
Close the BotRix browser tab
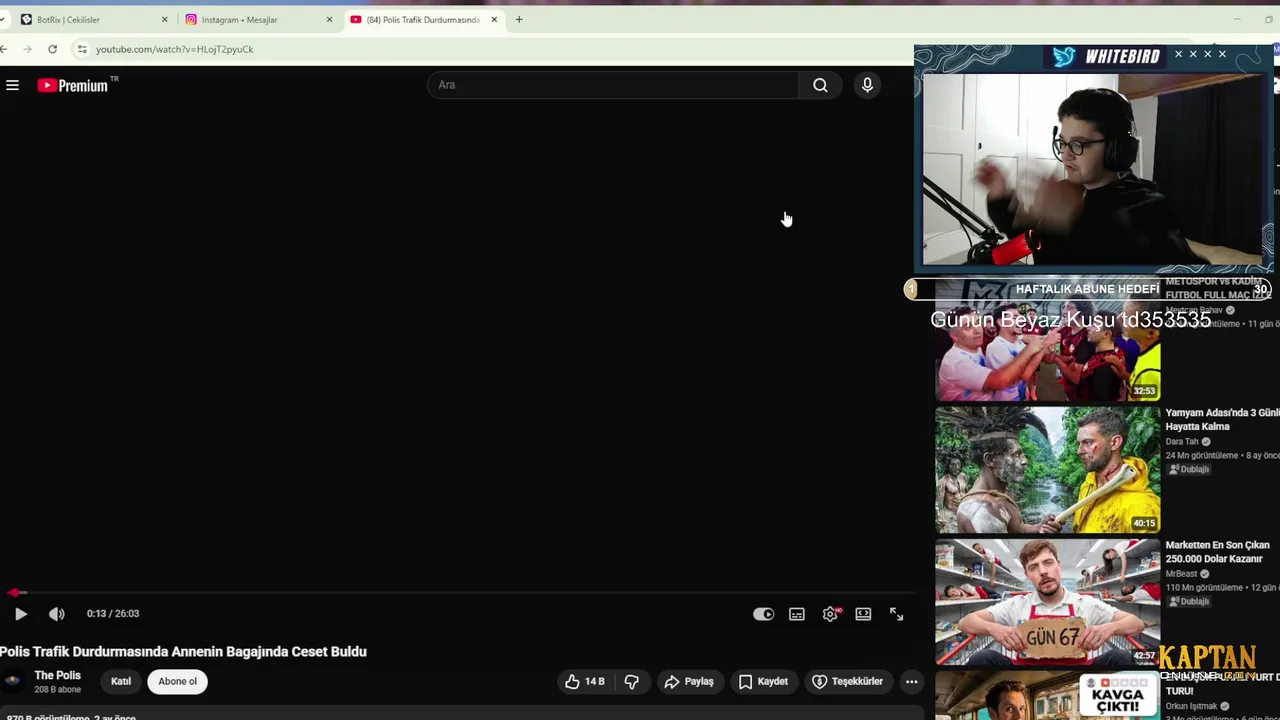pyautogui.click(x=165, y=19)
